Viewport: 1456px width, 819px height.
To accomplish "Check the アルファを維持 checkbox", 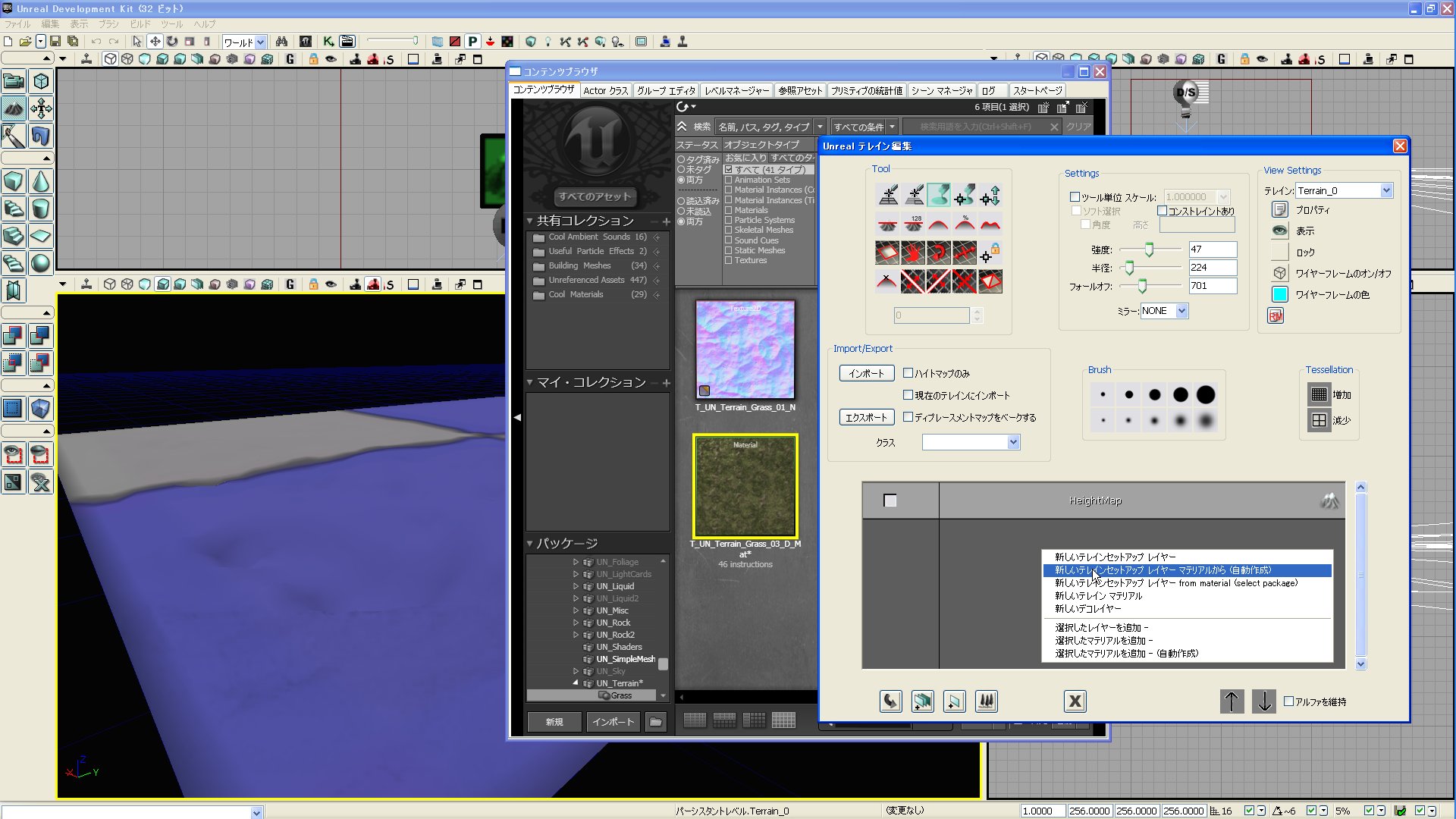I will point(1288,701).
